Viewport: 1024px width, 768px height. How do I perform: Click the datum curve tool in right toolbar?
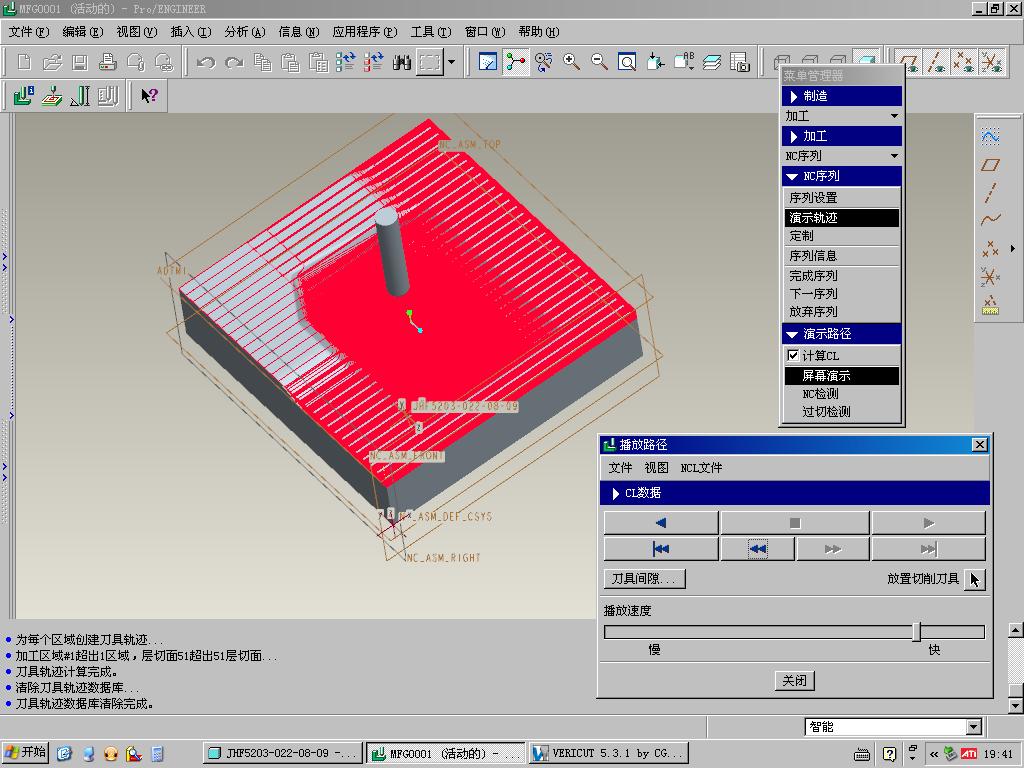(x=990, y=220)
